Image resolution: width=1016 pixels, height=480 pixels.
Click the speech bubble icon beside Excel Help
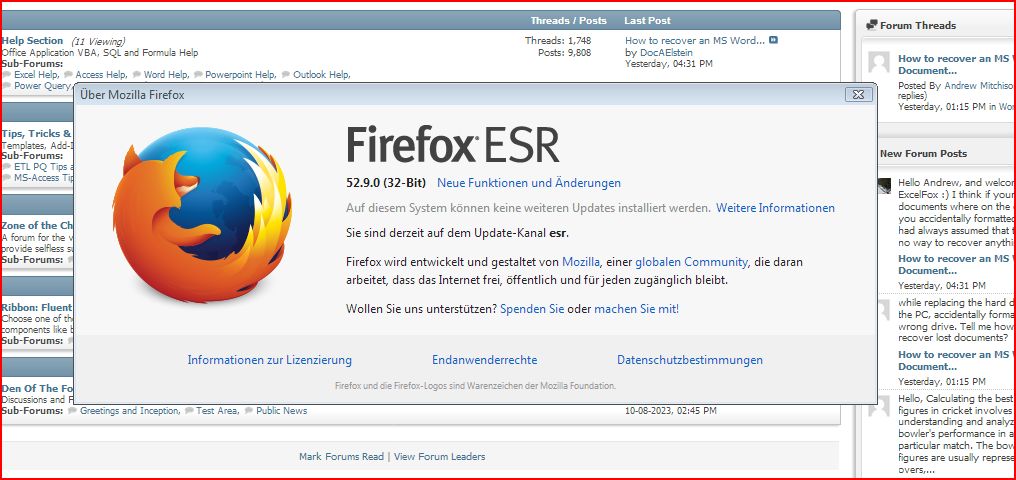[6, 74]
